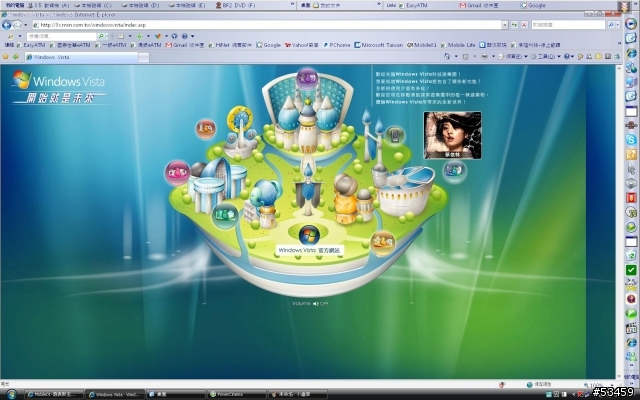Select the Windows Vista browser tab

coord(81,57)
